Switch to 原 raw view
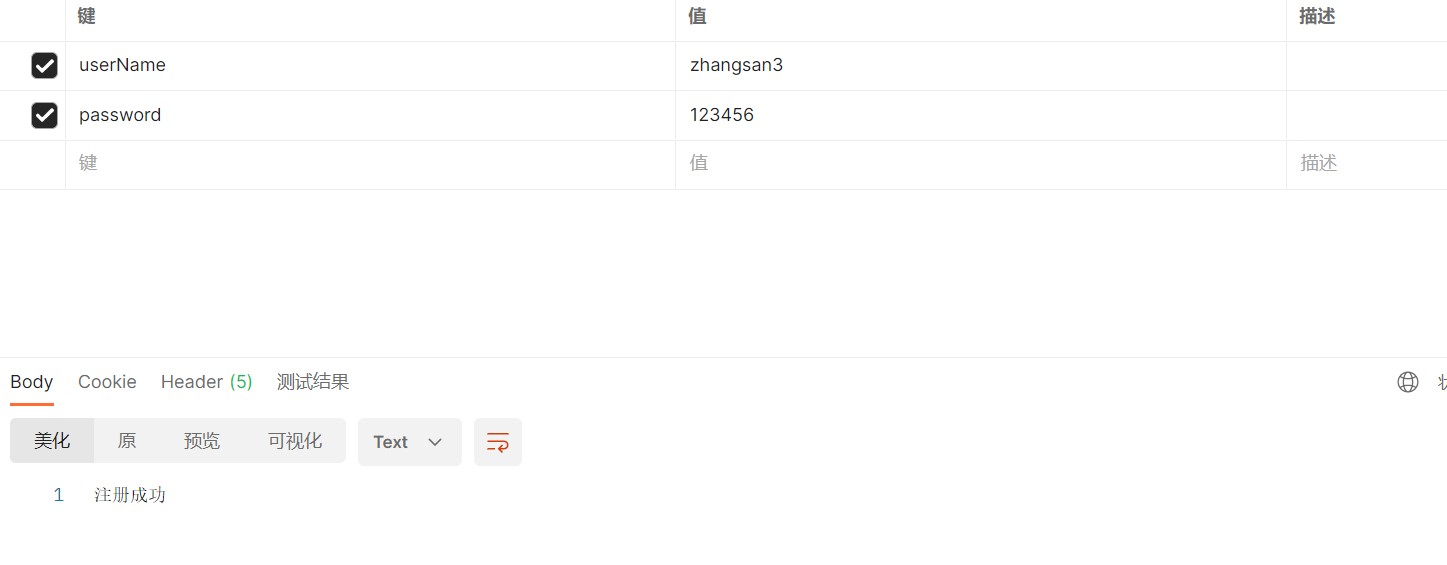Viewport: 1447px width, 565px height. coord(127,441)
